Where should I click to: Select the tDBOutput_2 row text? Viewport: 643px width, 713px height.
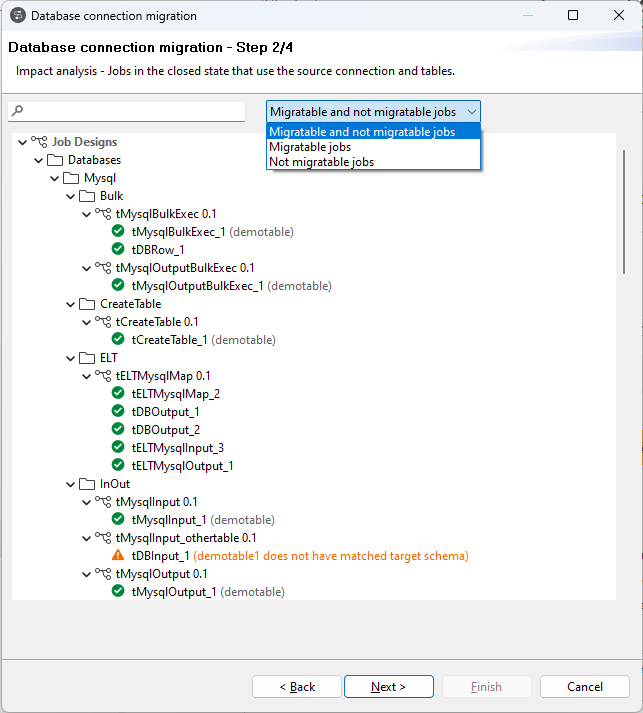point(166,430)
